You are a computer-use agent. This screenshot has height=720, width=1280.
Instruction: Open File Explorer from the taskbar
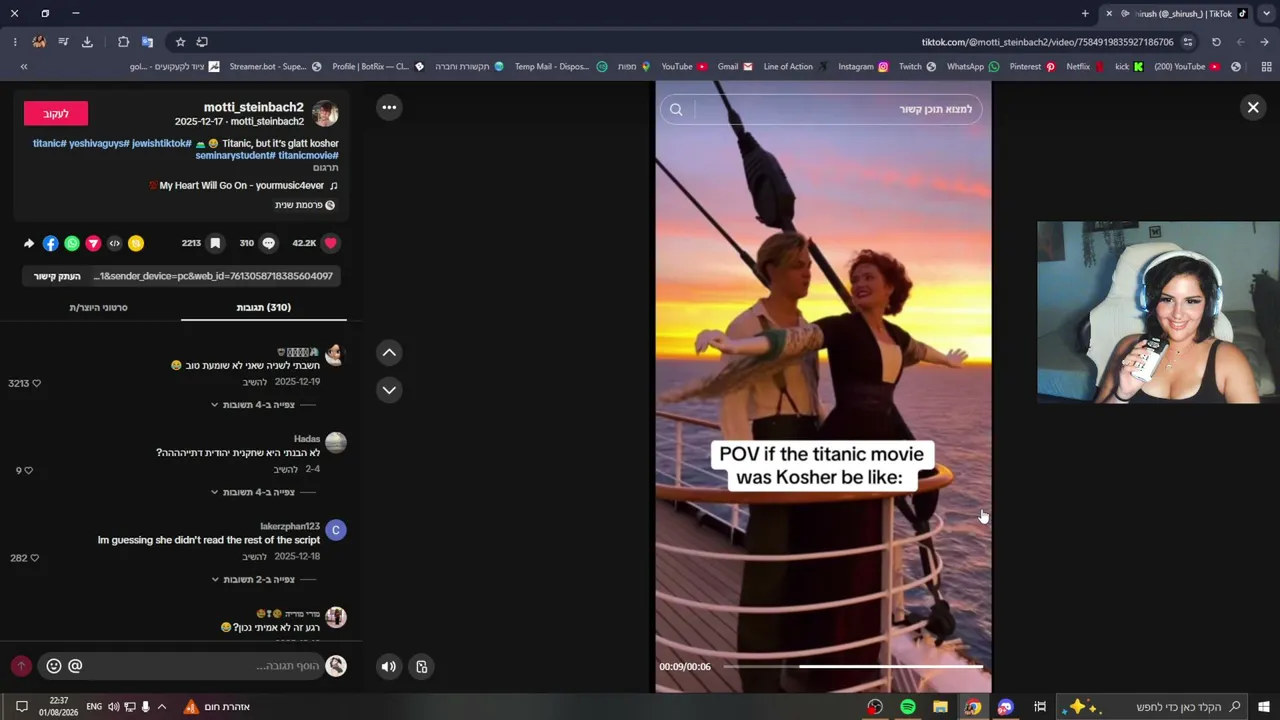click(x=940, y=707)
